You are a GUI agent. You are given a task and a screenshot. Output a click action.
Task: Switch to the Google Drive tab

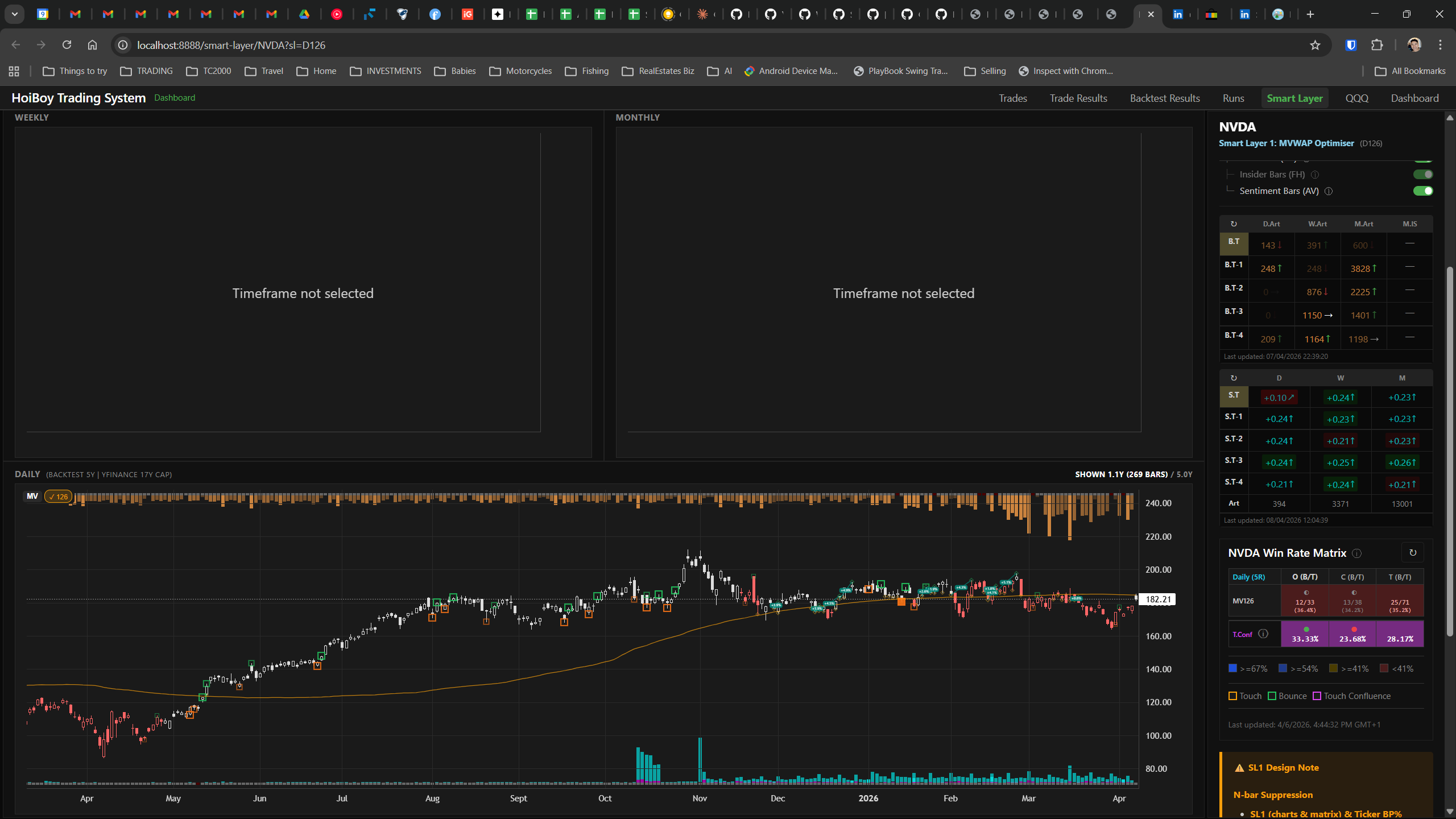(x=304, y=14)
